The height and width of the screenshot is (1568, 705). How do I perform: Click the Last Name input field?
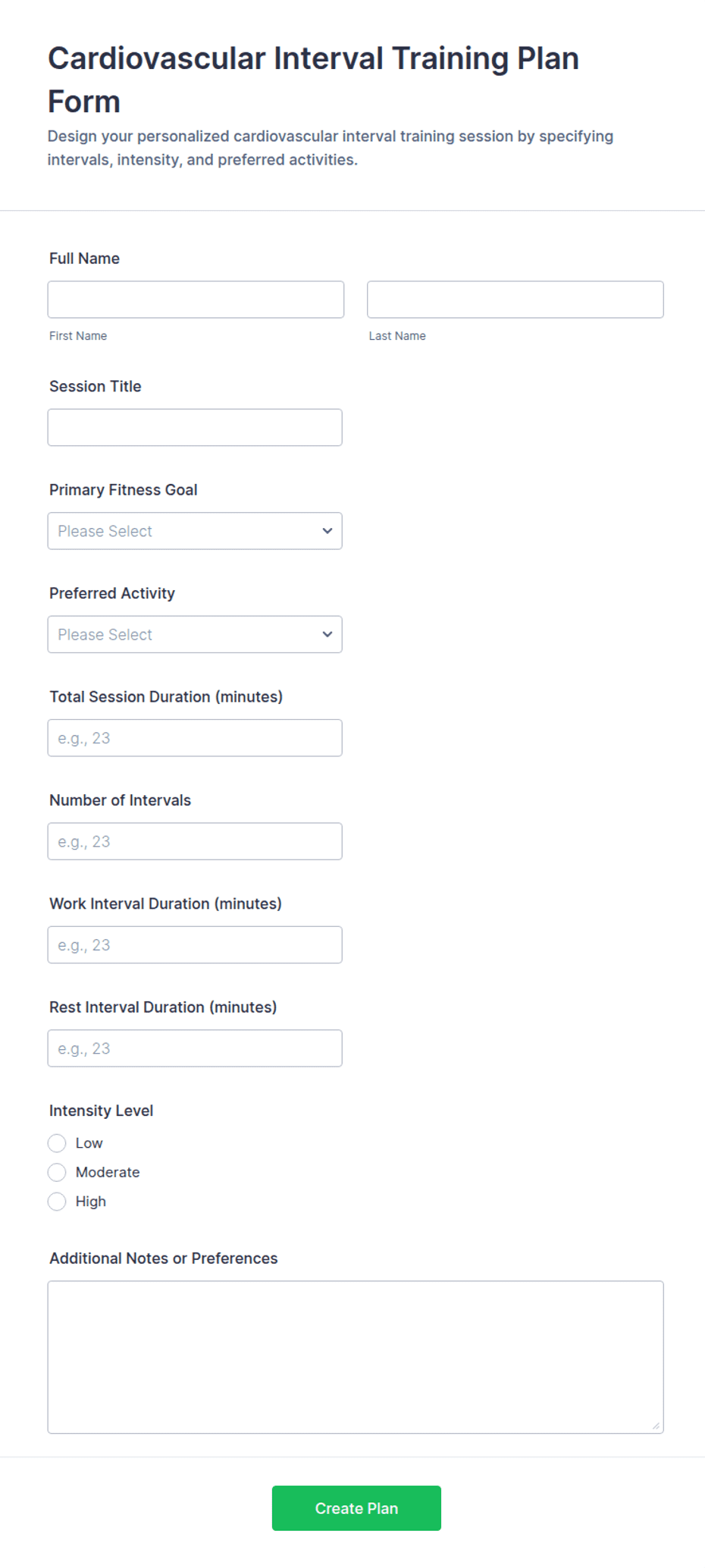point(515,300)
